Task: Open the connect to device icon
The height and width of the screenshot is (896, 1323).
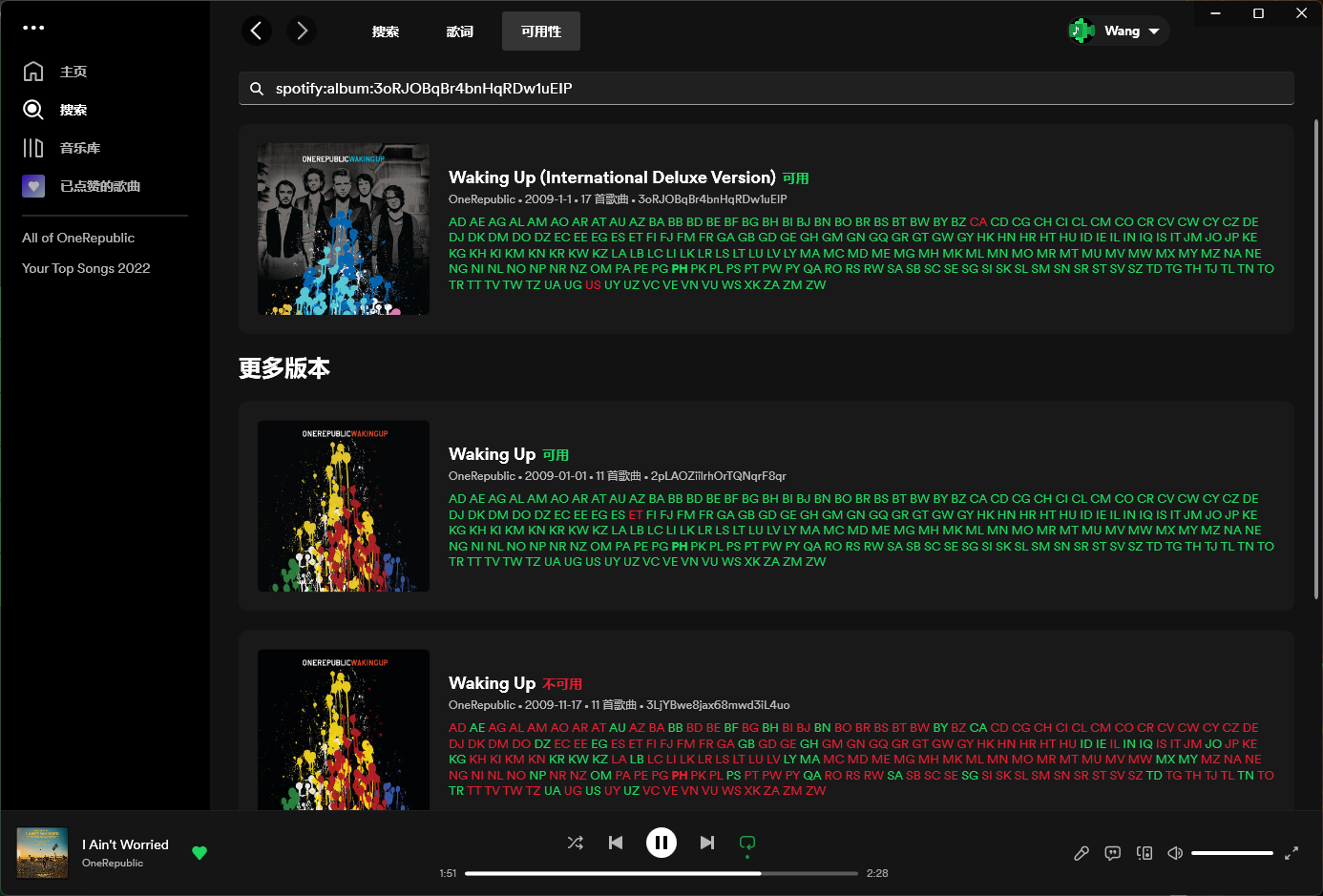Action: point(1144,853)
